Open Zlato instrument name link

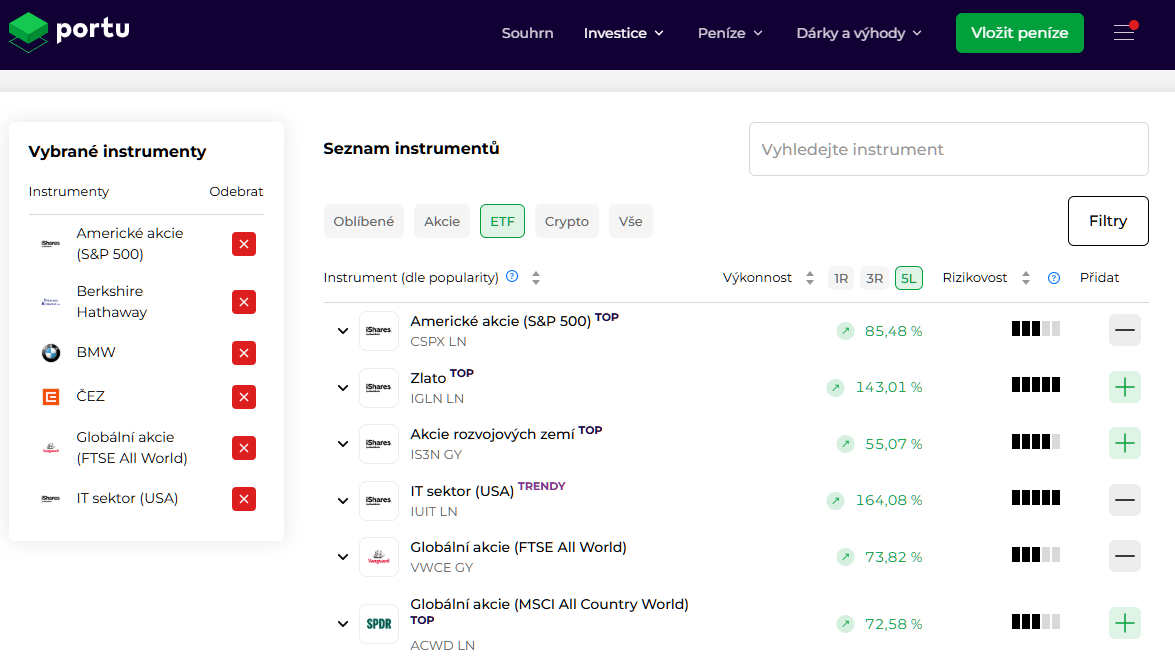point(428,378)
